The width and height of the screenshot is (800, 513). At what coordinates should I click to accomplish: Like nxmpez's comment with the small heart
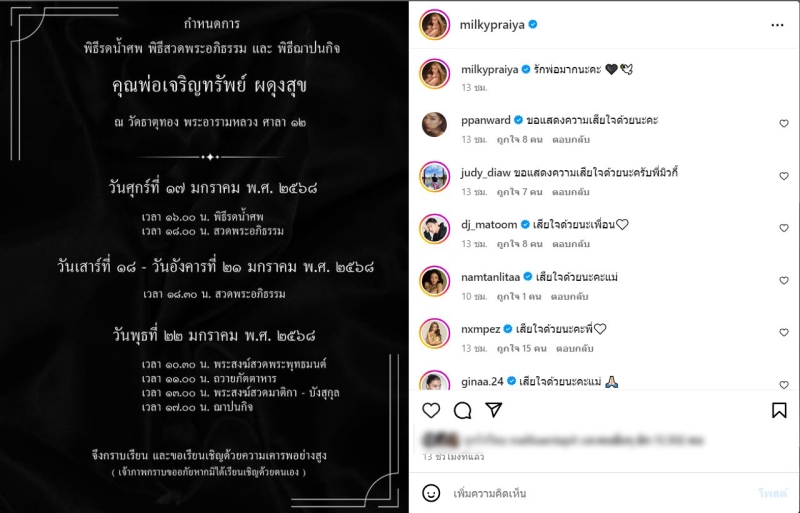pyautogui.click(x=784, y=333)
